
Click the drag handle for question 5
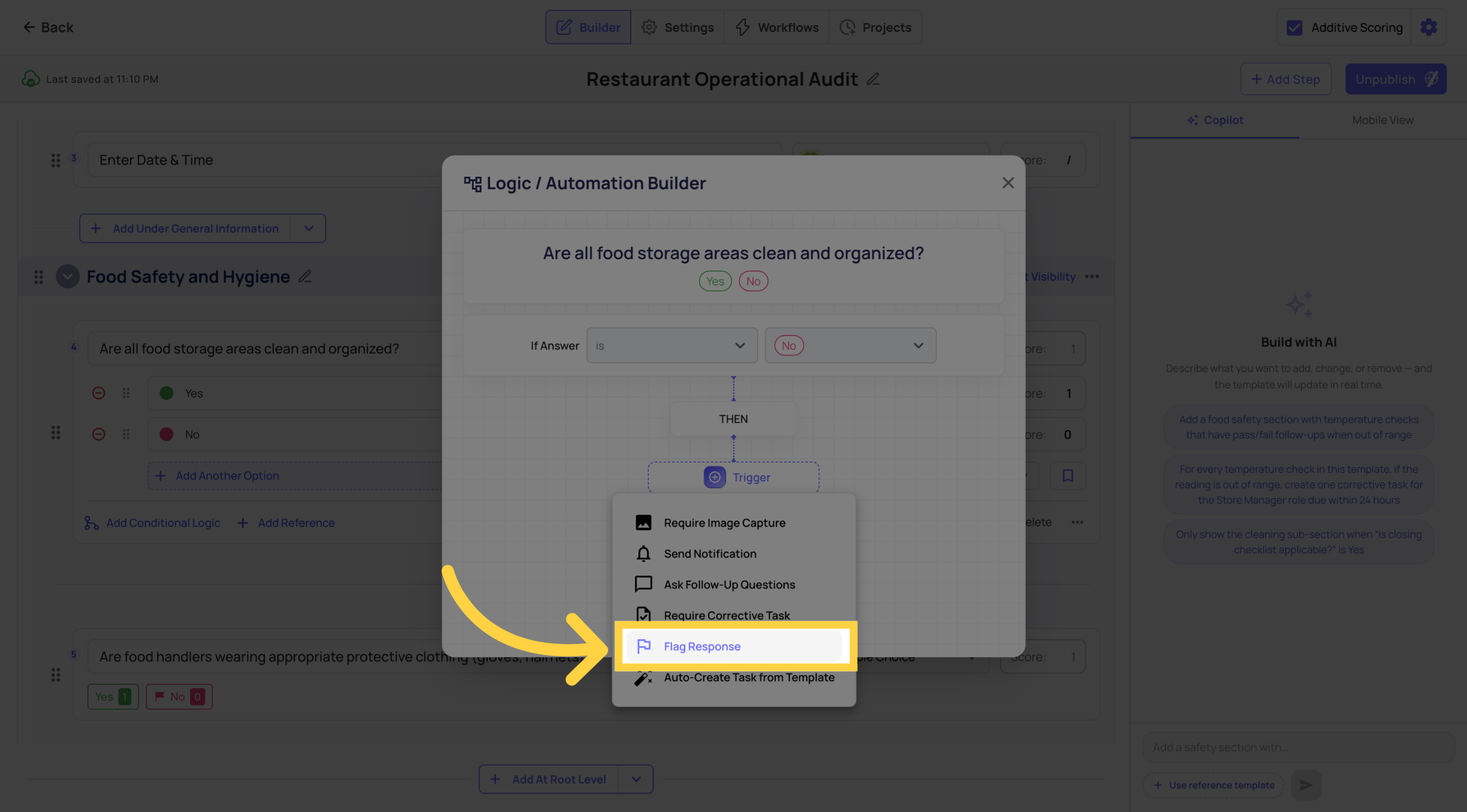point(55,676)
